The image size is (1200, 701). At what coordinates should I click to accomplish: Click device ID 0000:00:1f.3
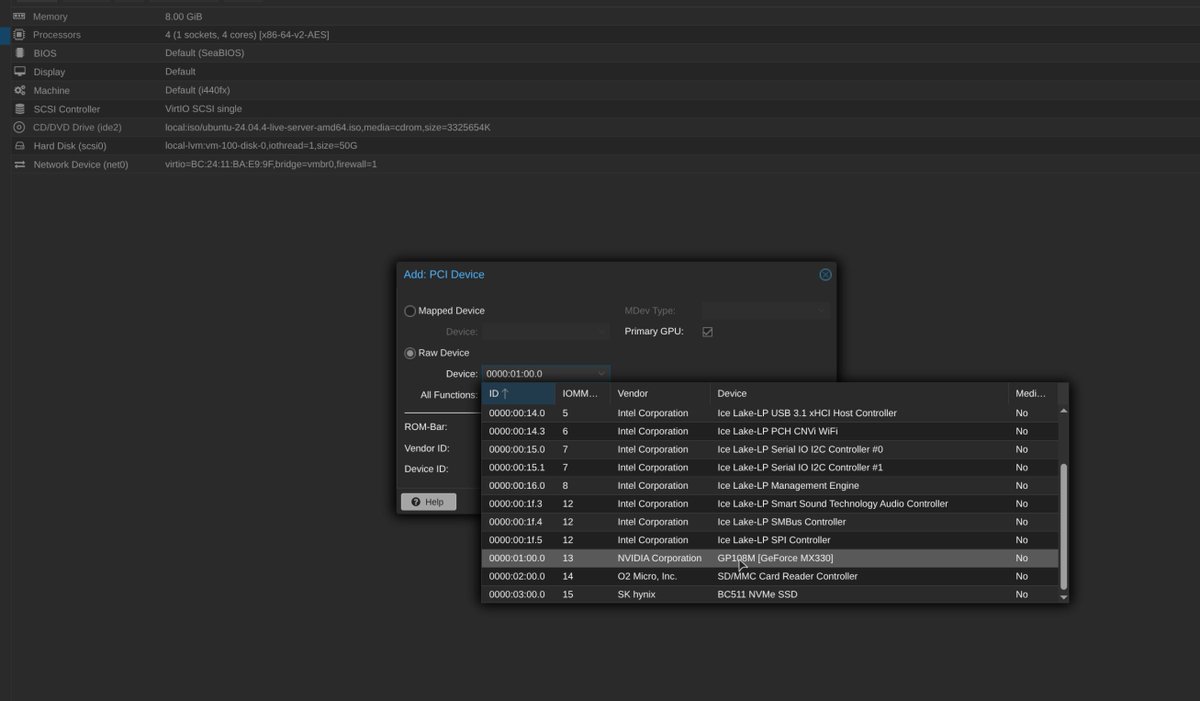click(517, 504)
